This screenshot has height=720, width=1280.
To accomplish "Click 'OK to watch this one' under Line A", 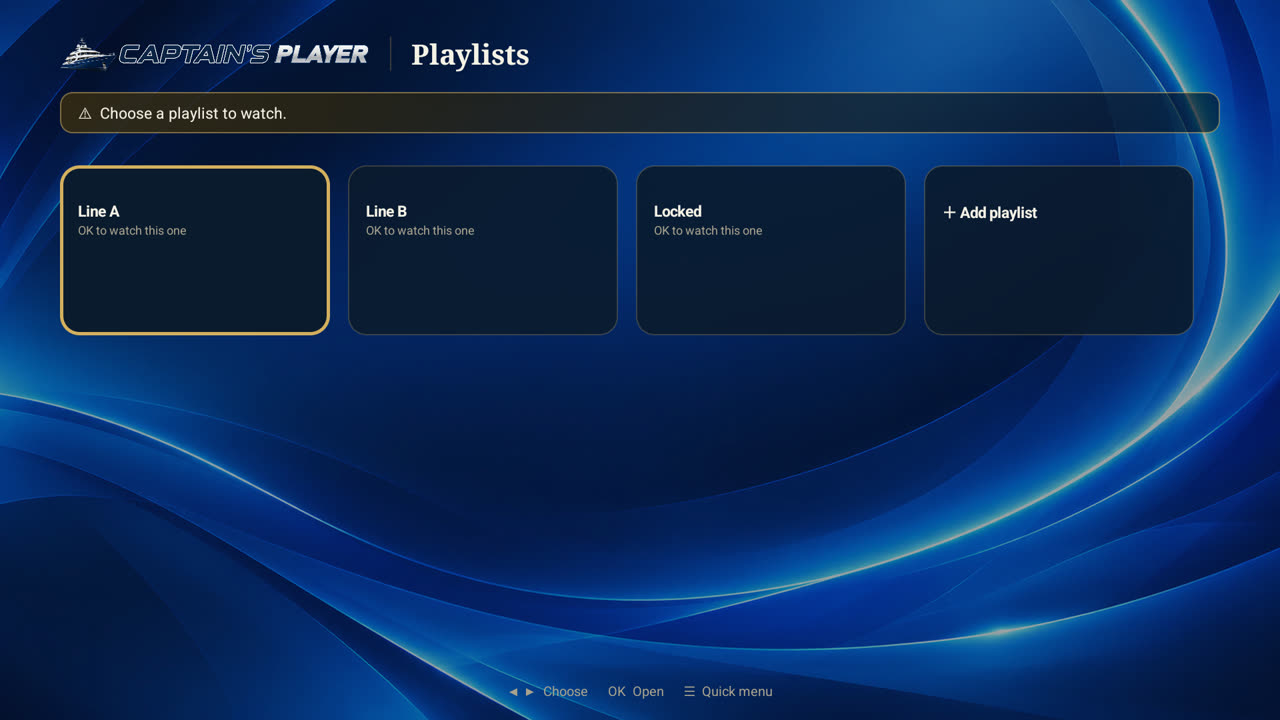I will click(x=132, y=231).
